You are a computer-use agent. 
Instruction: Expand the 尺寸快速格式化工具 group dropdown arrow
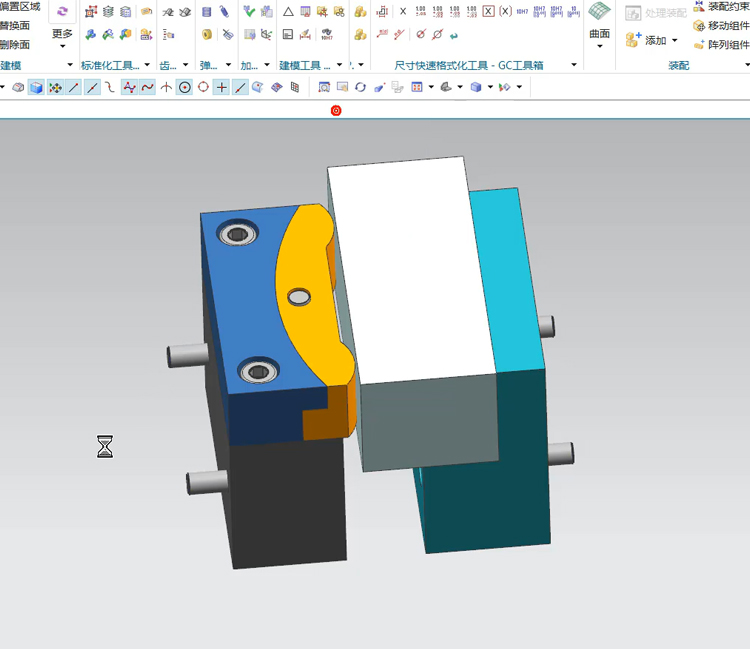(x=574, y=65)
